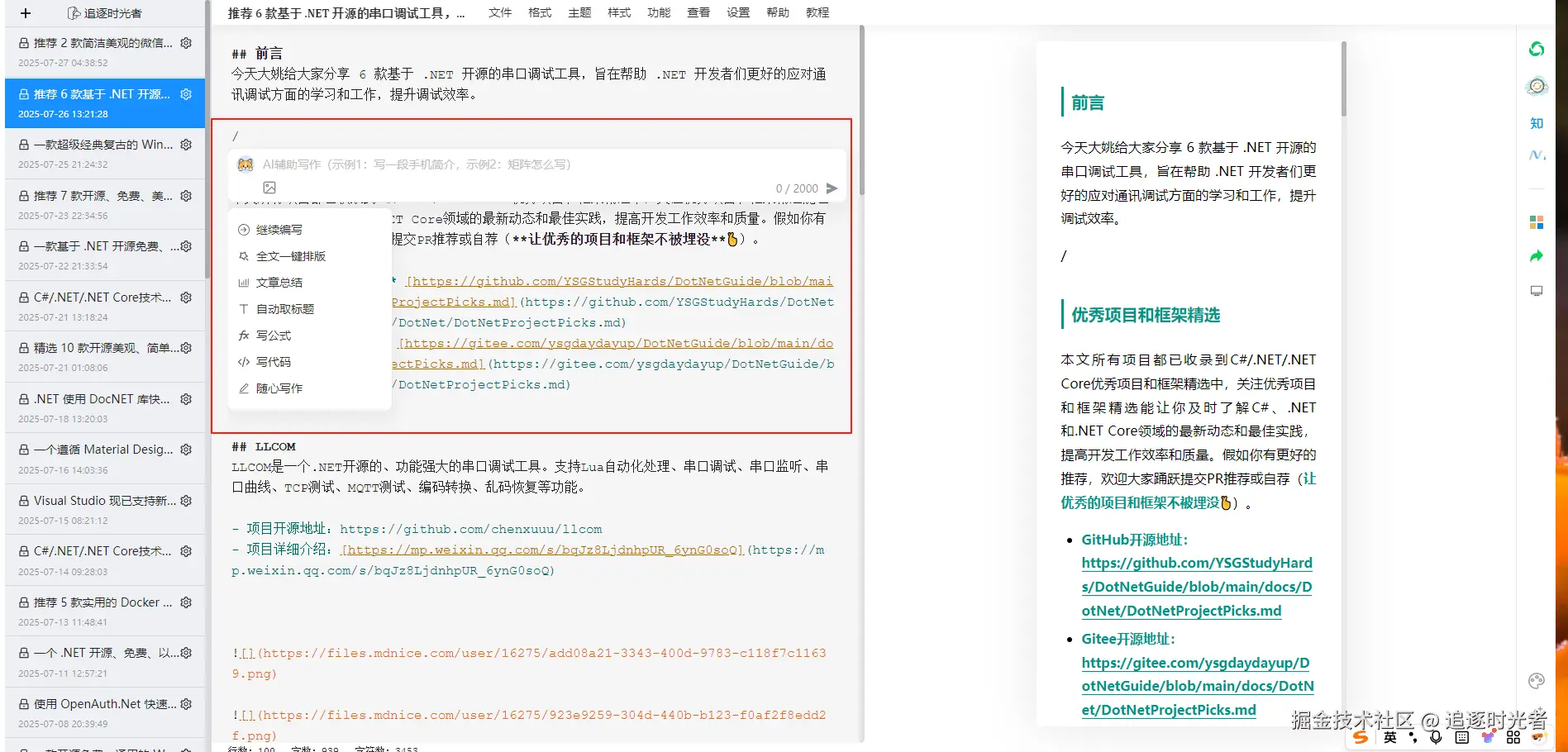Open gear settings for 精选 10 款开源美观 article
The height and width of the screenshot is (752, 1568).
tap(186, 348)
